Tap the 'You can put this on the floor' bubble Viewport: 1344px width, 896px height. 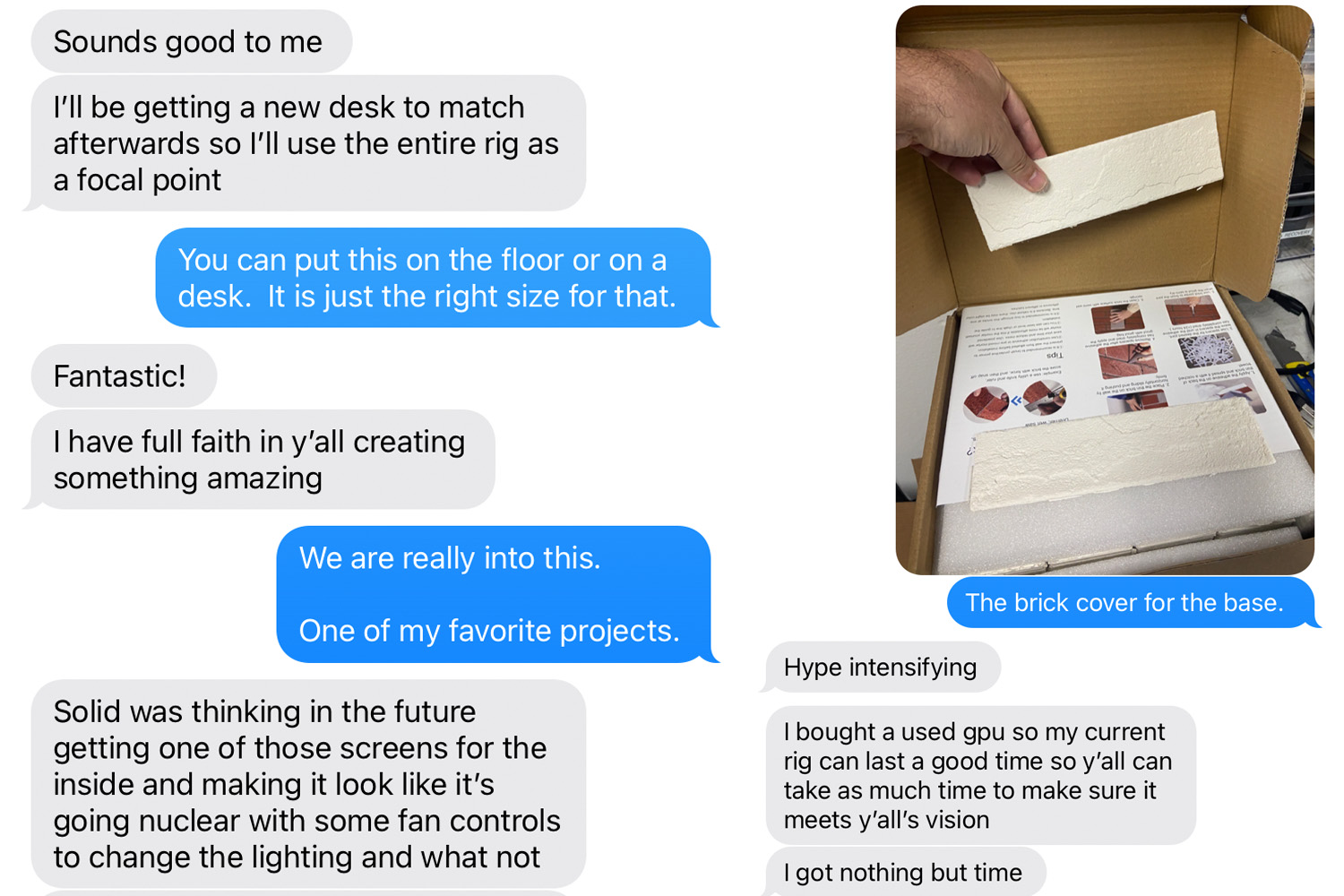[x=434, y=278]
